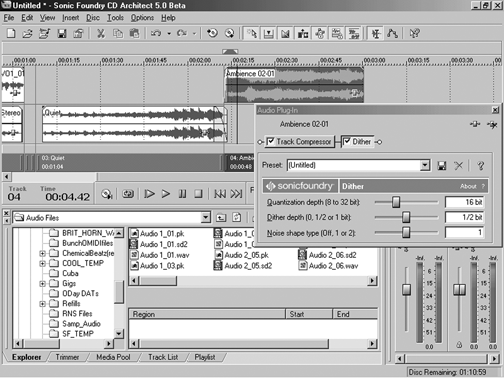The height and width of the screenshot is (378, 504).
Task: Expand the Gigs folder tree node
Action: pyautogui.click(x=42, y=284)
